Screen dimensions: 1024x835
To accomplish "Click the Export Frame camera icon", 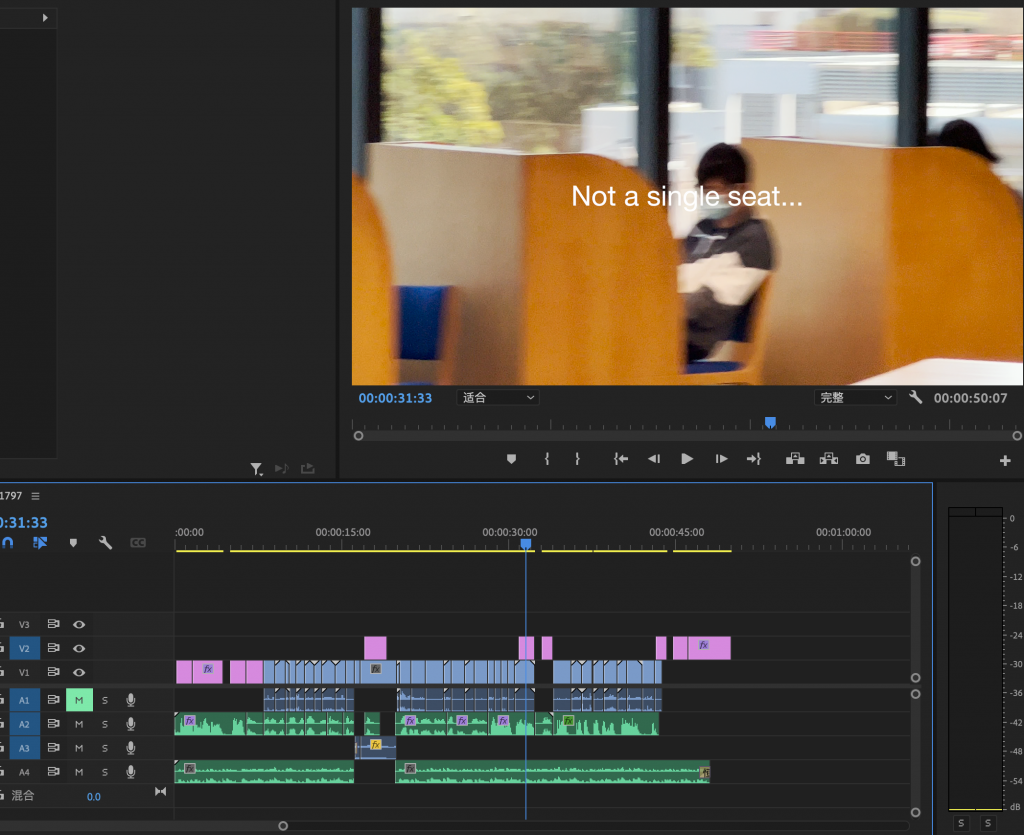I will coord(862,459).
